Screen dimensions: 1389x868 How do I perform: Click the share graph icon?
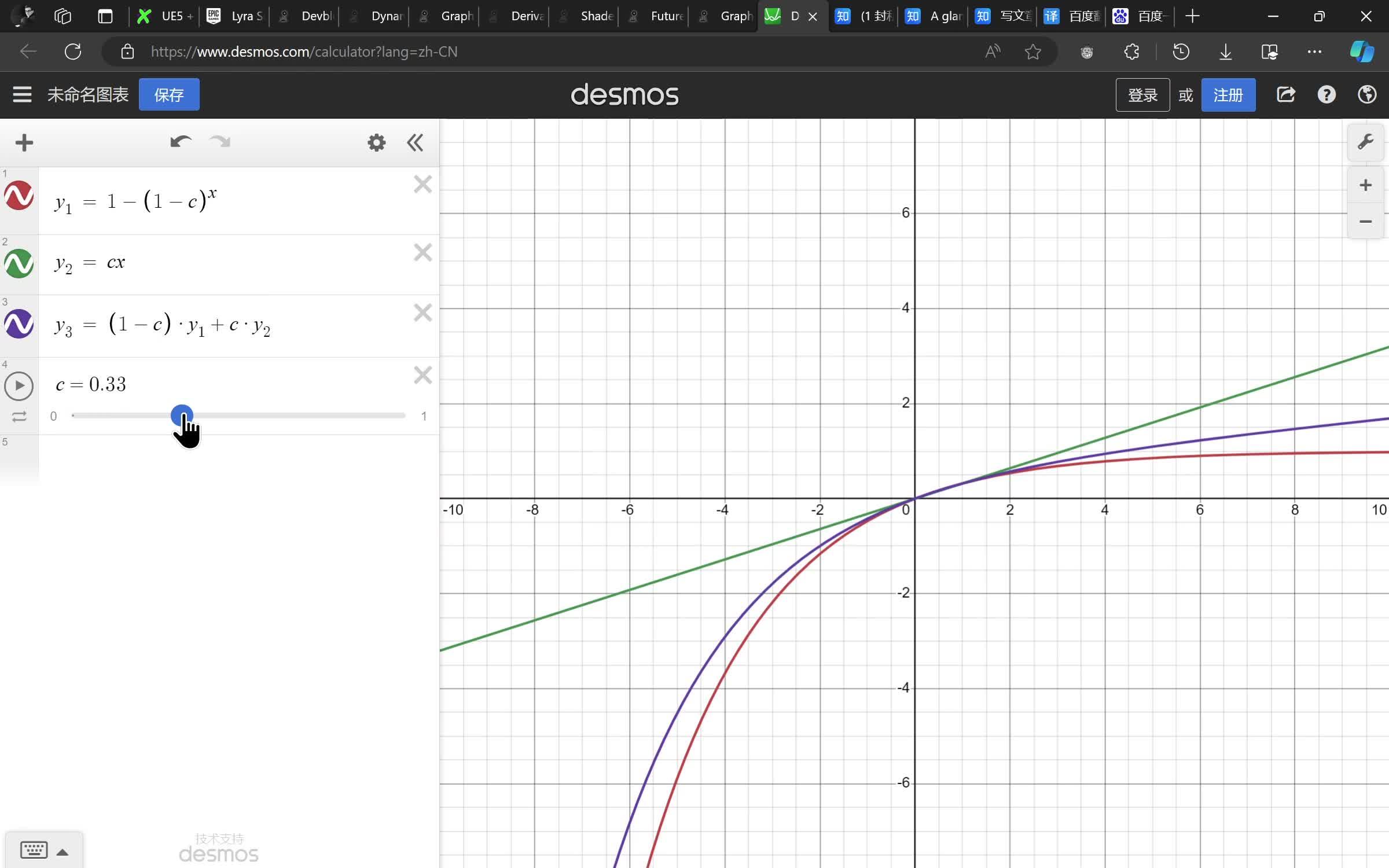[1285, 94]
